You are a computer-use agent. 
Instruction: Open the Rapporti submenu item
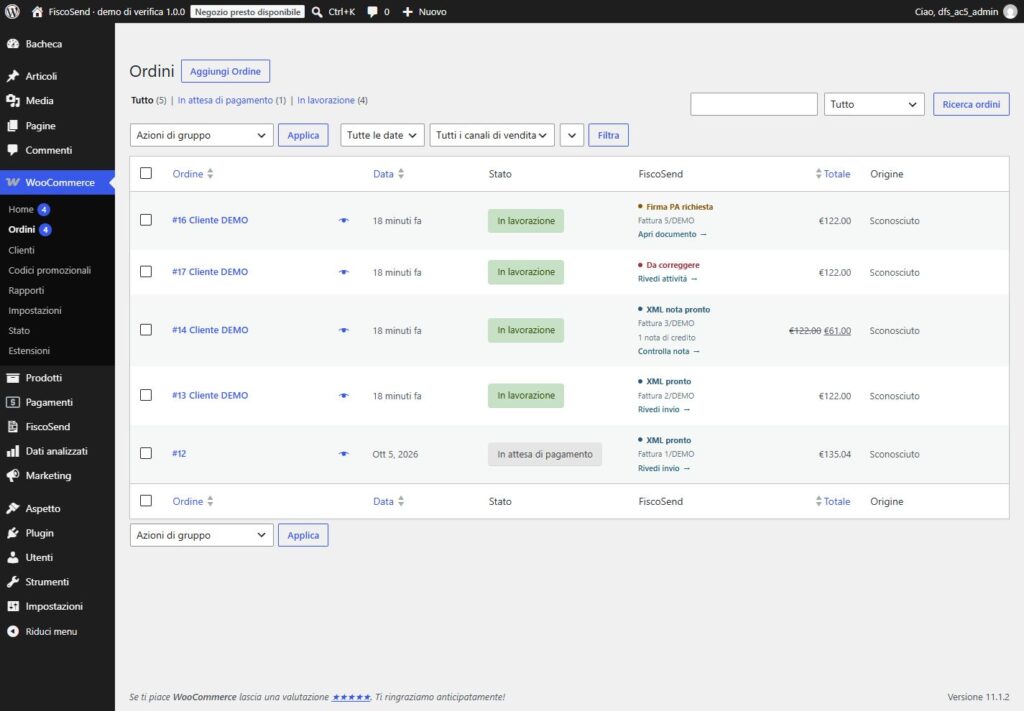pos(26,291)
